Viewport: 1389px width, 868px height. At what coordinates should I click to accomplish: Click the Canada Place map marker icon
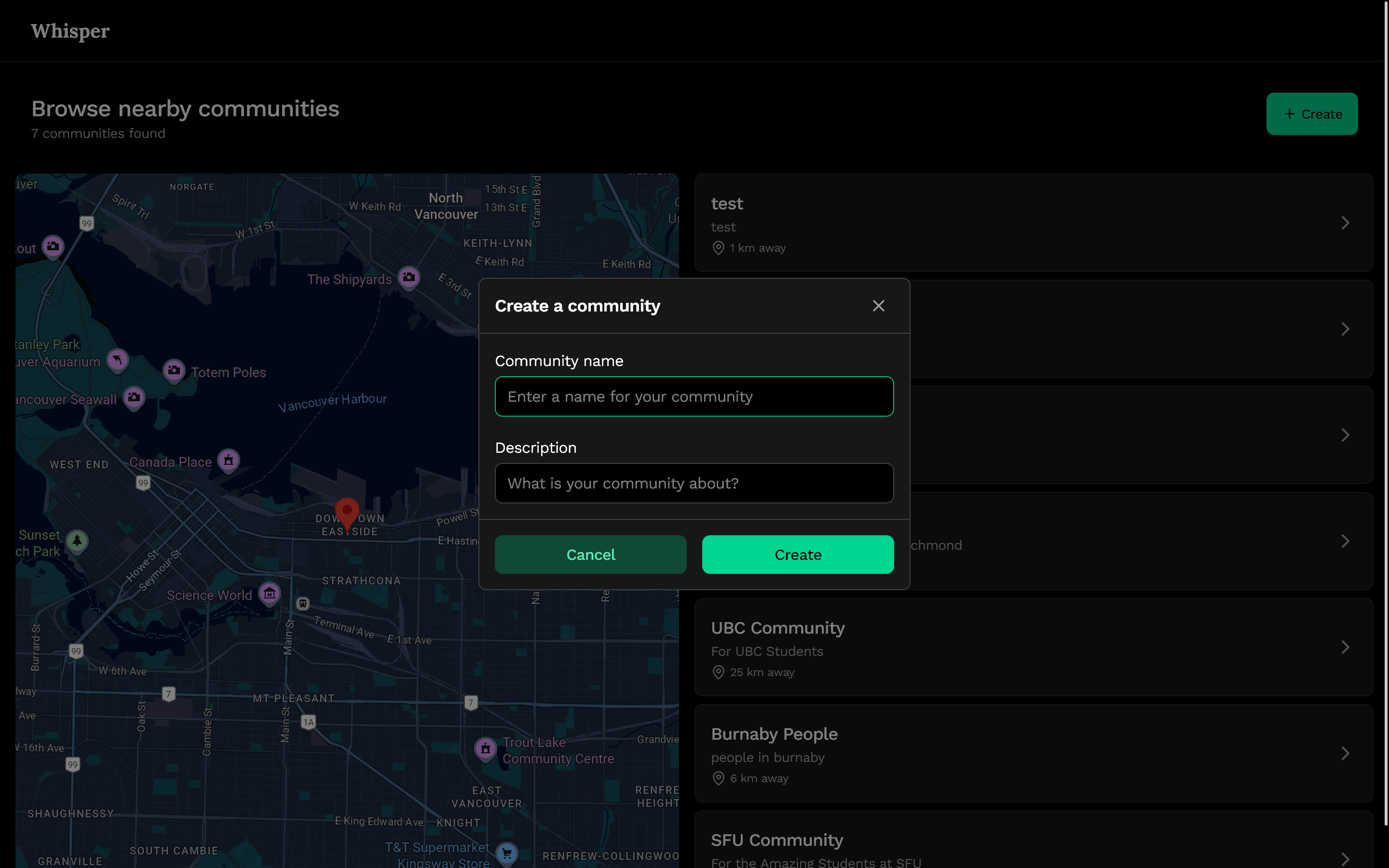click(x=229, y=461)
